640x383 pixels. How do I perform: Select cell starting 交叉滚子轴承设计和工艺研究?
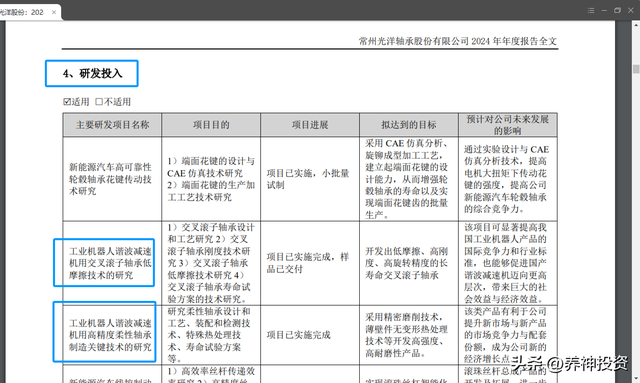211,263
